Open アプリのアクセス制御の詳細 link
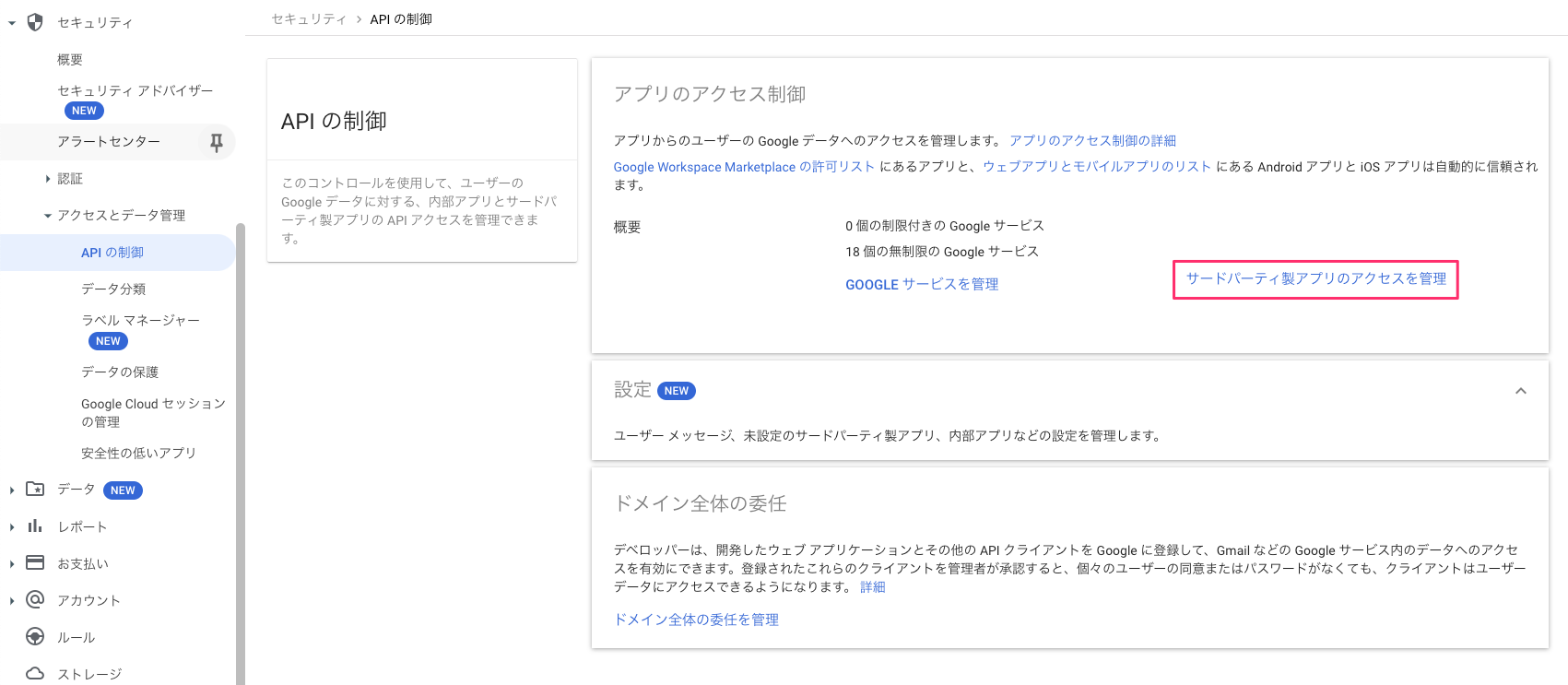 [x=1092, y=141]
